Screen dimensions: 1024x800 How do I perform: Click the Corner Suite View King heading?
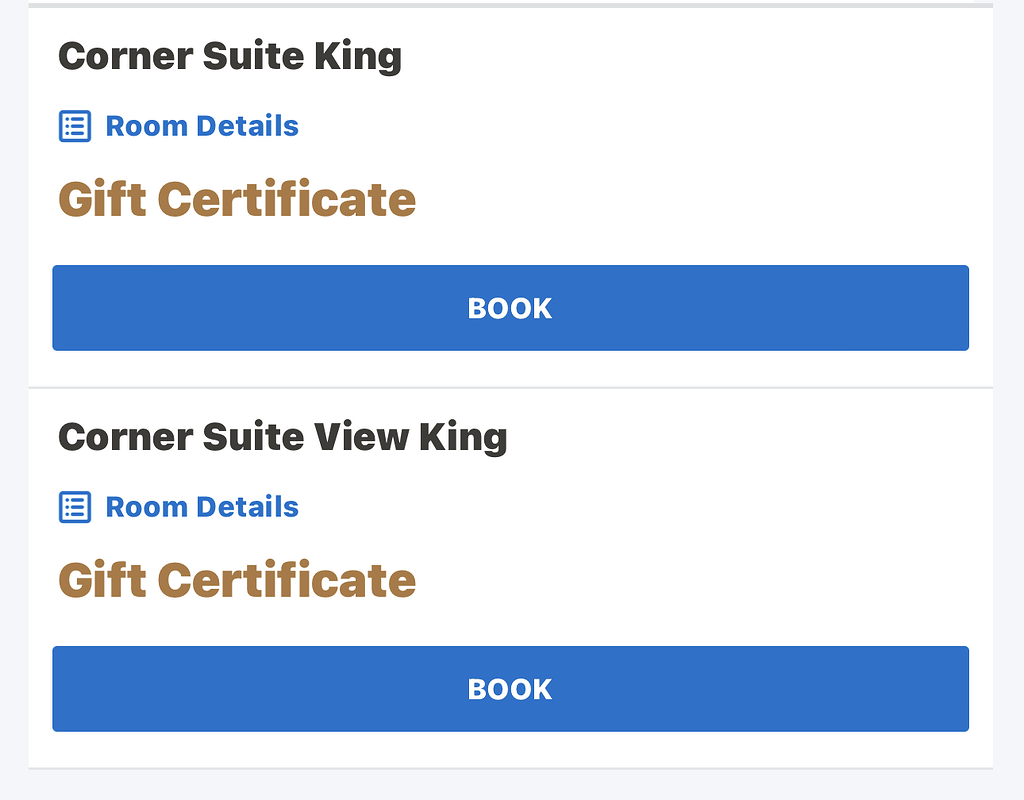[283, 436]
